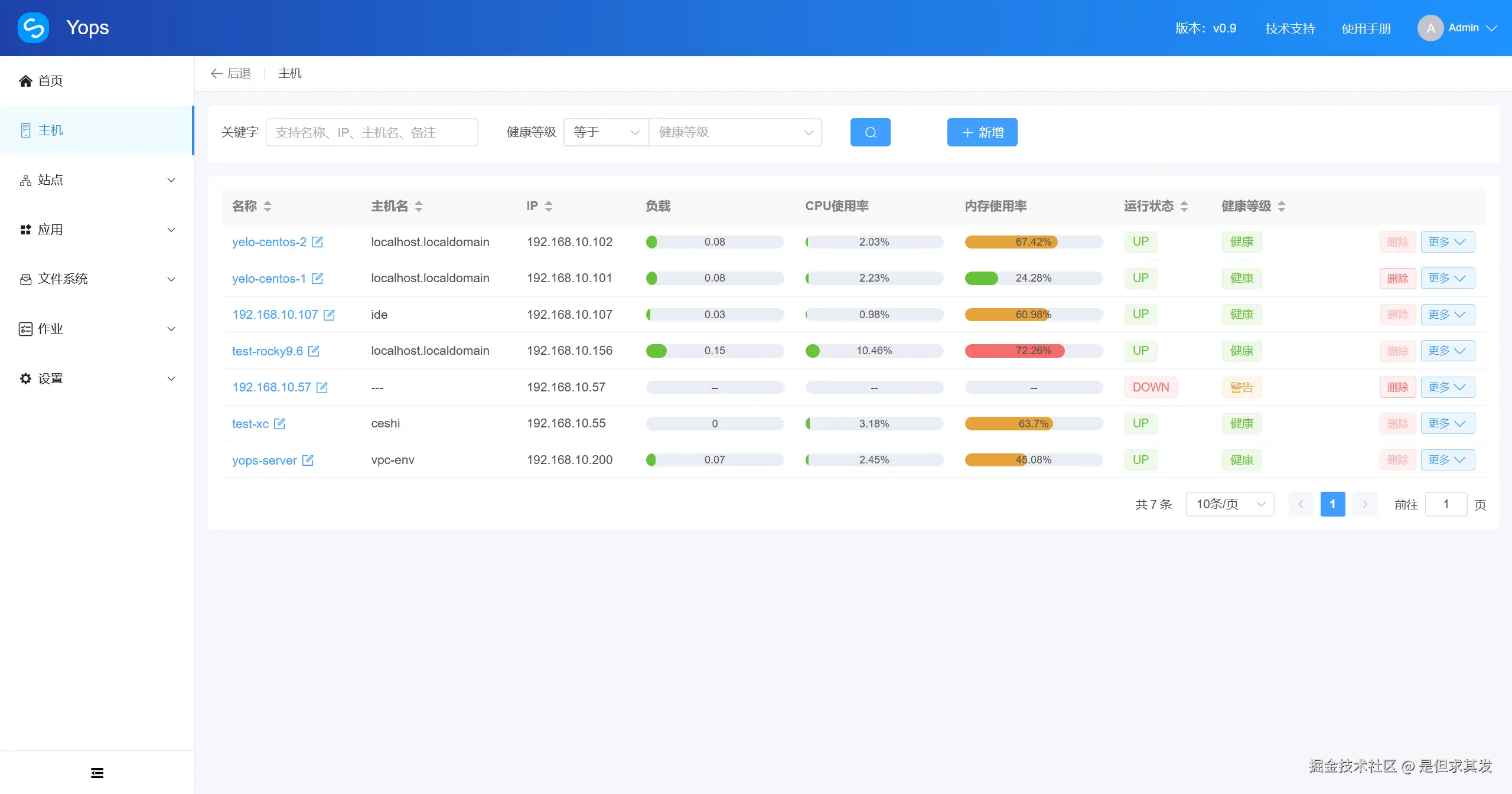Click the 作业 jobs icon
The height and width of the screenshot is (794, 1512).
(25, 328)
